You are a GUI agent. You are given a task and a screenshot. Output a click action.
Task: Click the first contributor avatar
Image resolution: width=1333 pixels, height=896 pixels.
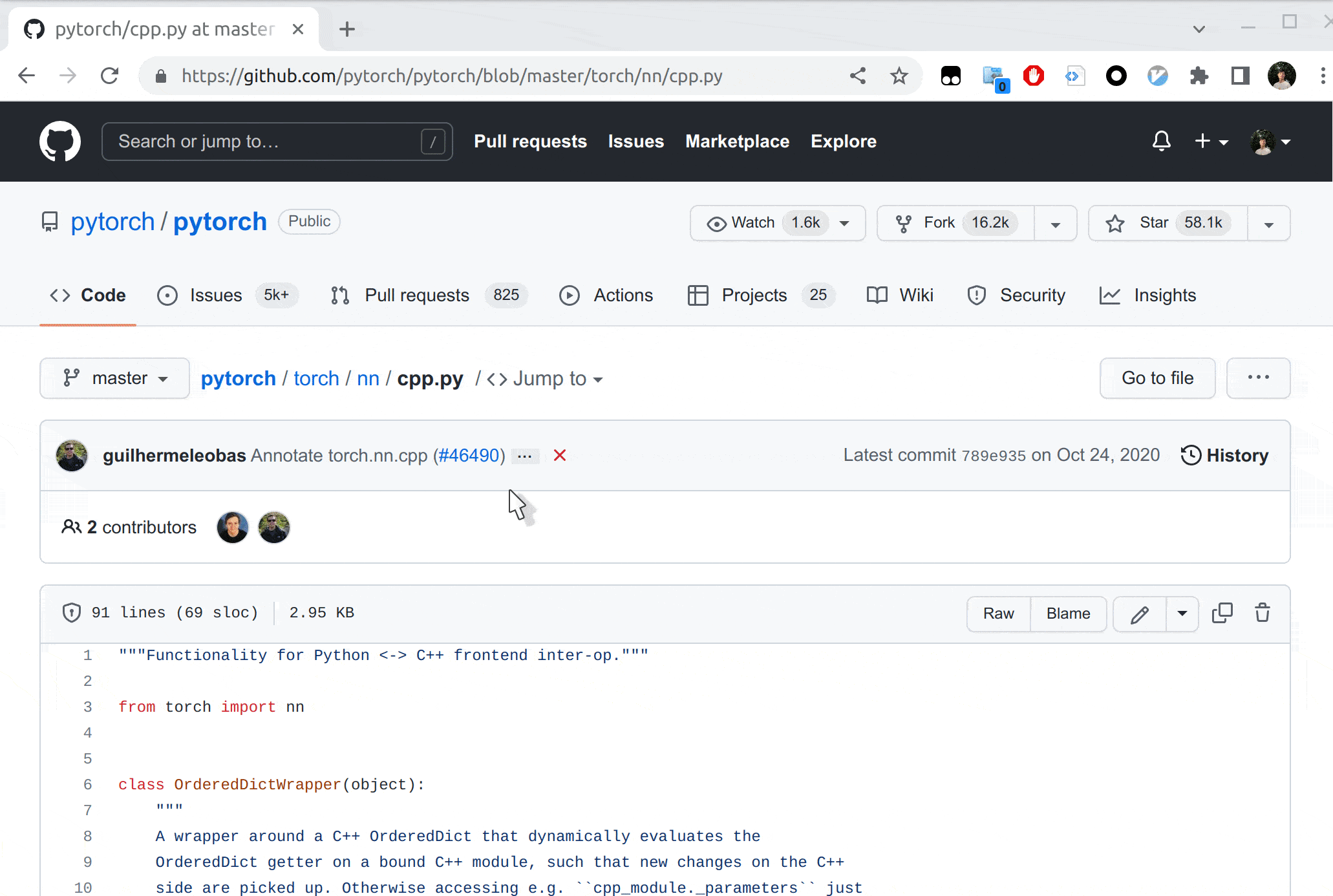pos(233,528)
